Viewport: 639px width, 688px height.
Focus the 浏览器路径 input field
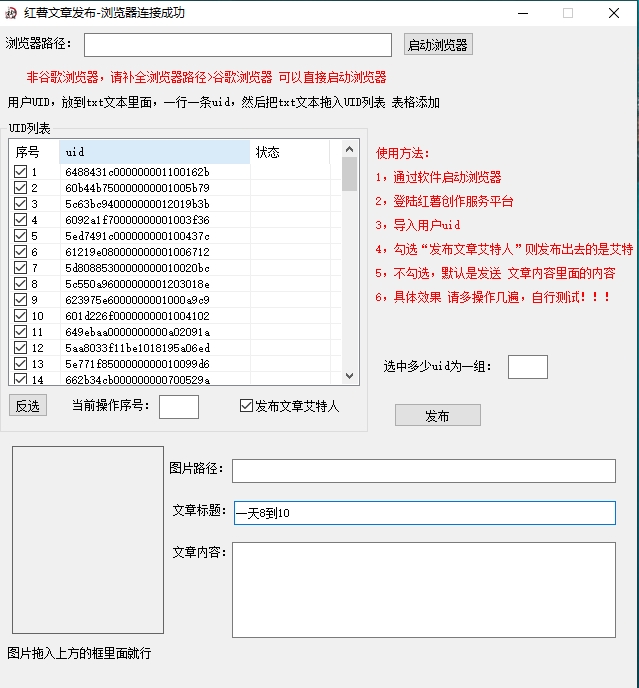pyautogui.click(x=238, y=45)
